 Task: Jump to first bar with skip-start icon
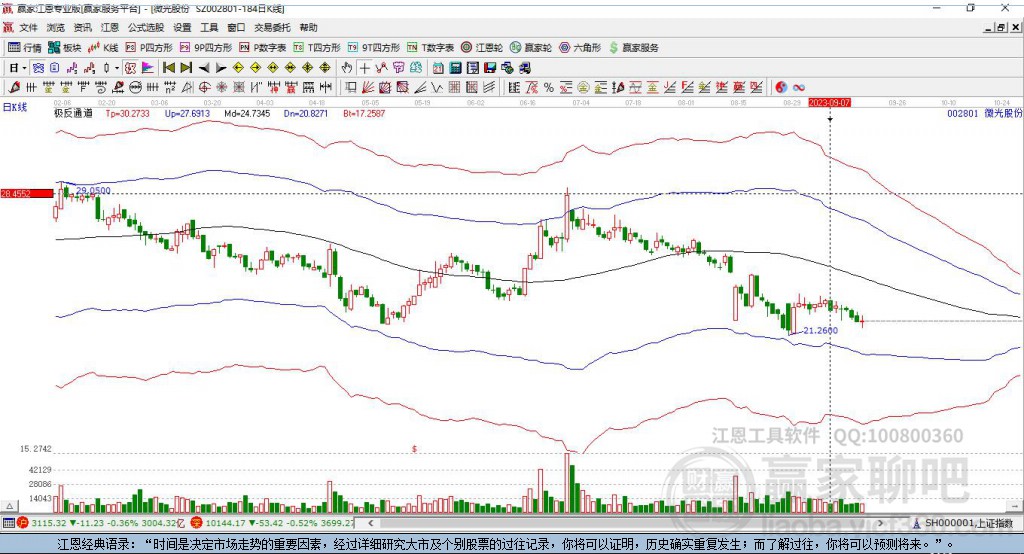(168, 68)
